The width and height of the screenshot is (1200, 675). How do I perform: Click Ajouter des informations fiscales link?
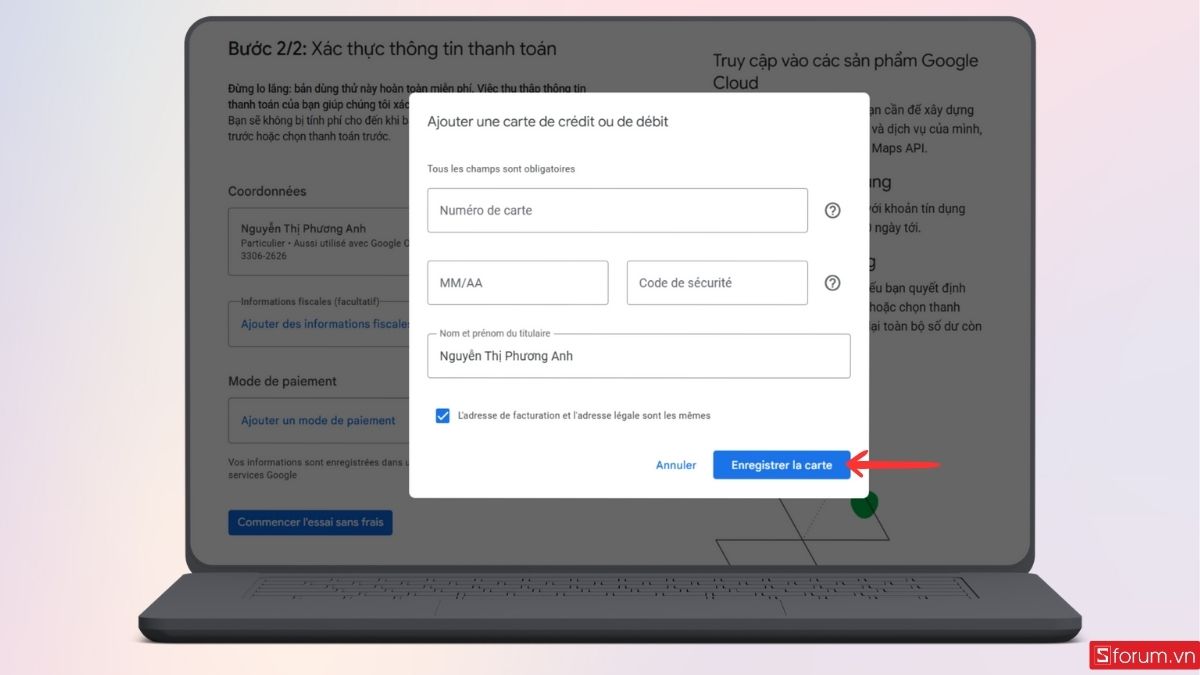coord(325,324)
